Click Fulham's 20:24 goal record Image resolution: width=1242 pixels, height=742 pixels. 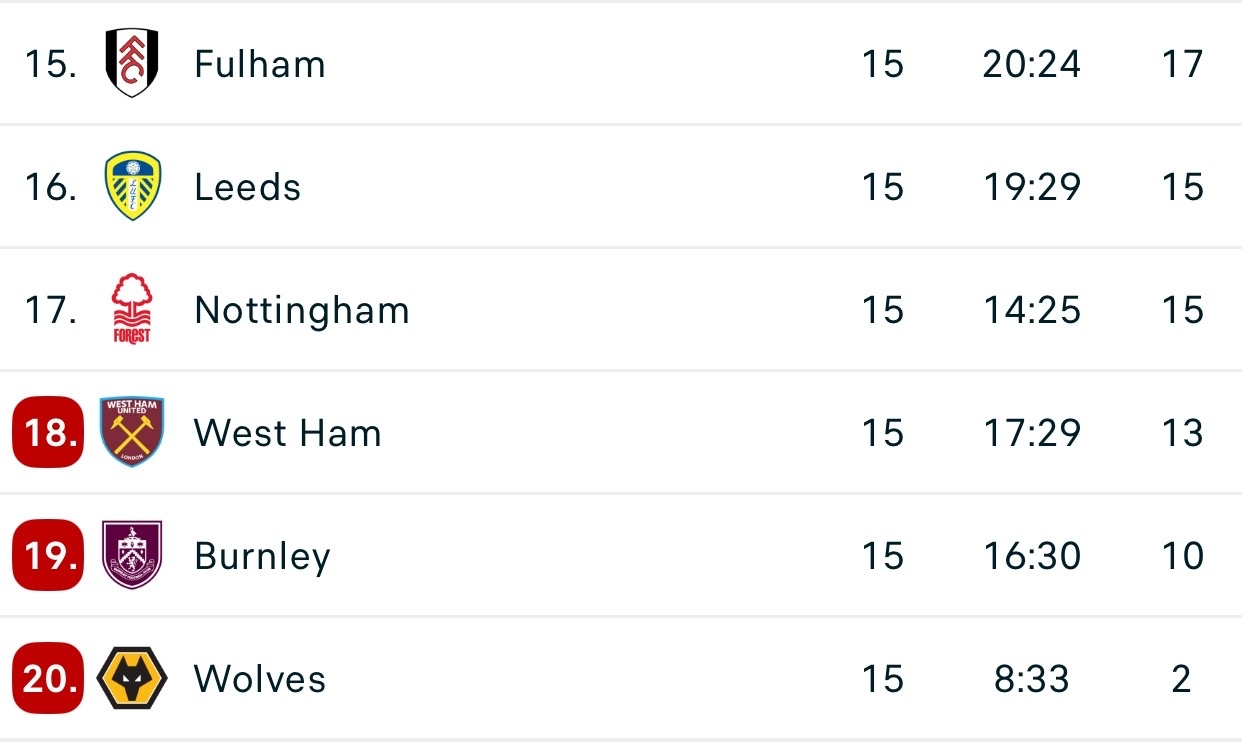tap(1031, 64)
